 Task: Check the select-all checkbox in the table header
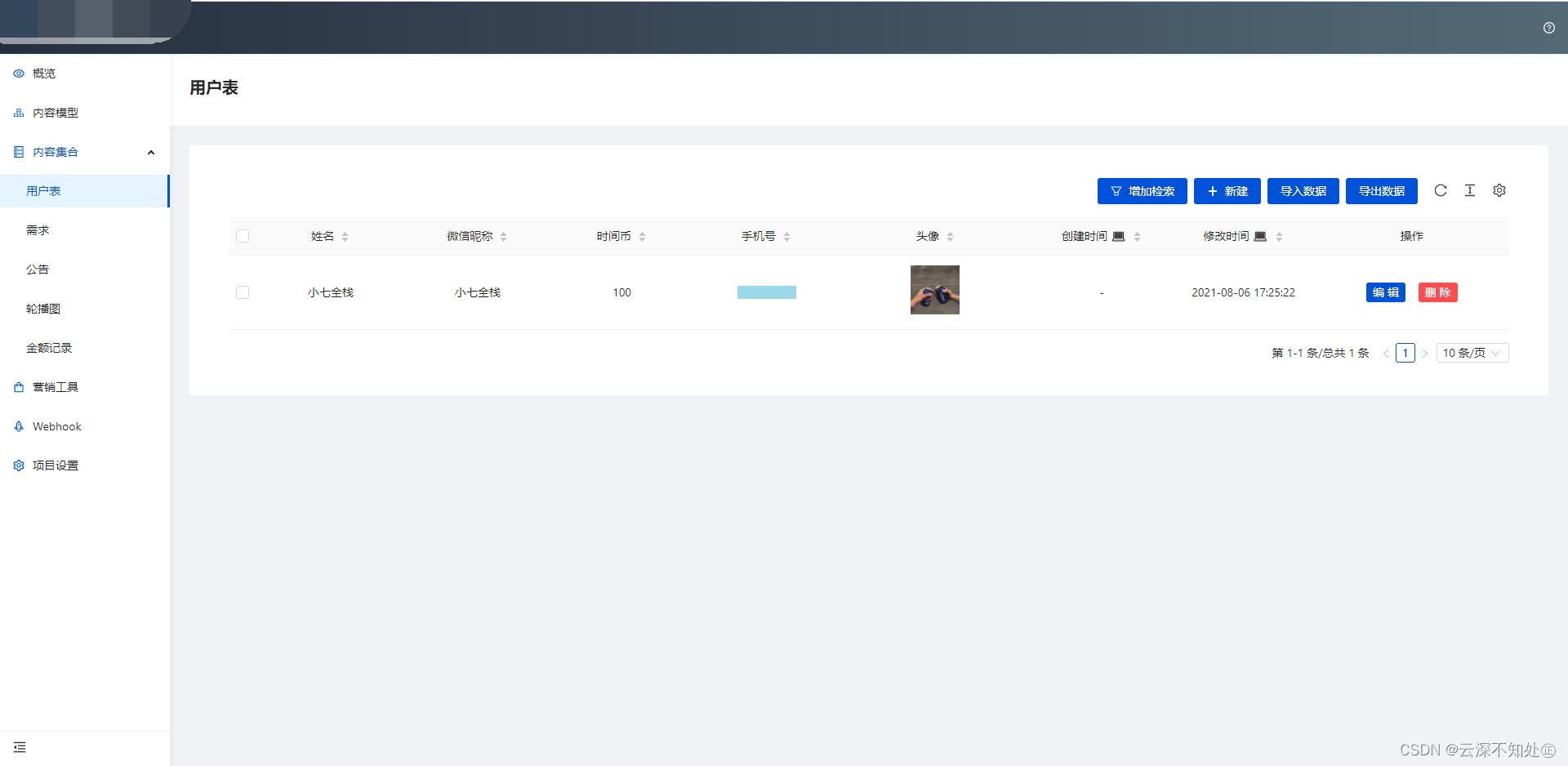pyautogui.click(x=243, y=236)
